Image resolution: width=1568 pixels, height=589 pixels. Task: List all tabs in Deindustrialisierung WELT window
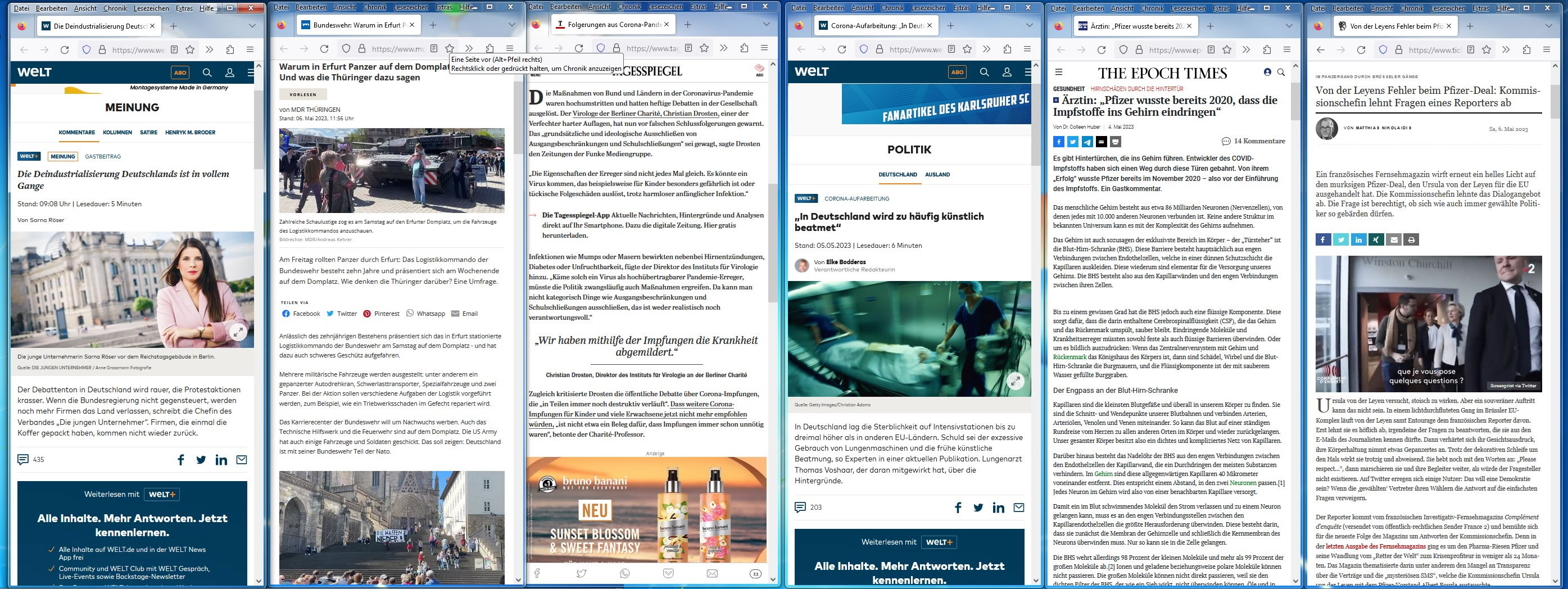coord(252,26)
